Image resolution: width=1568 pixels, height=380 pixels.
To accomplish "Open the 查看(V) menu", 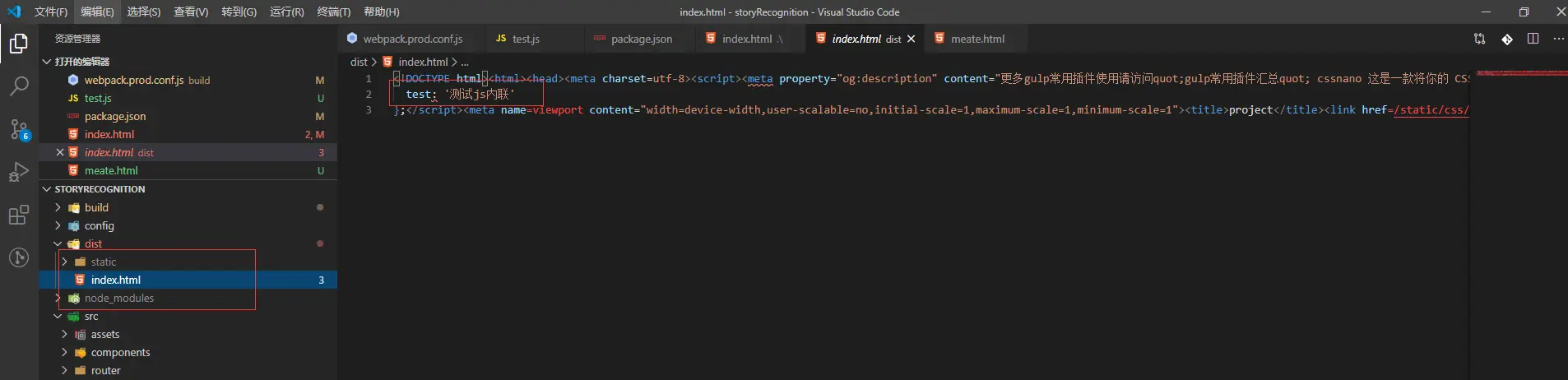I will (191, 12).
